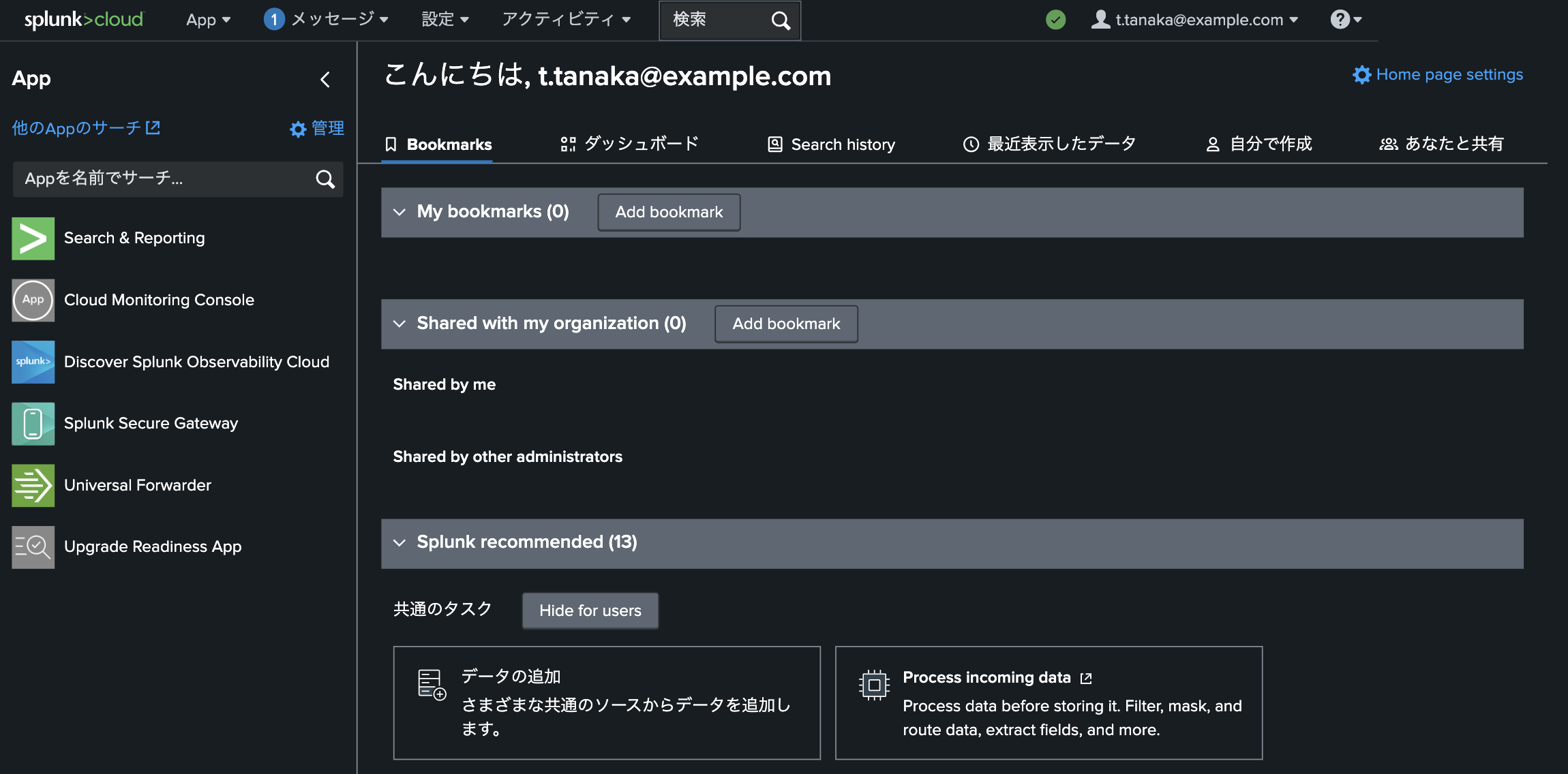1568x774 pixels.
Task: Click the 共通のタスク label
Action: [x=442, y=609]
